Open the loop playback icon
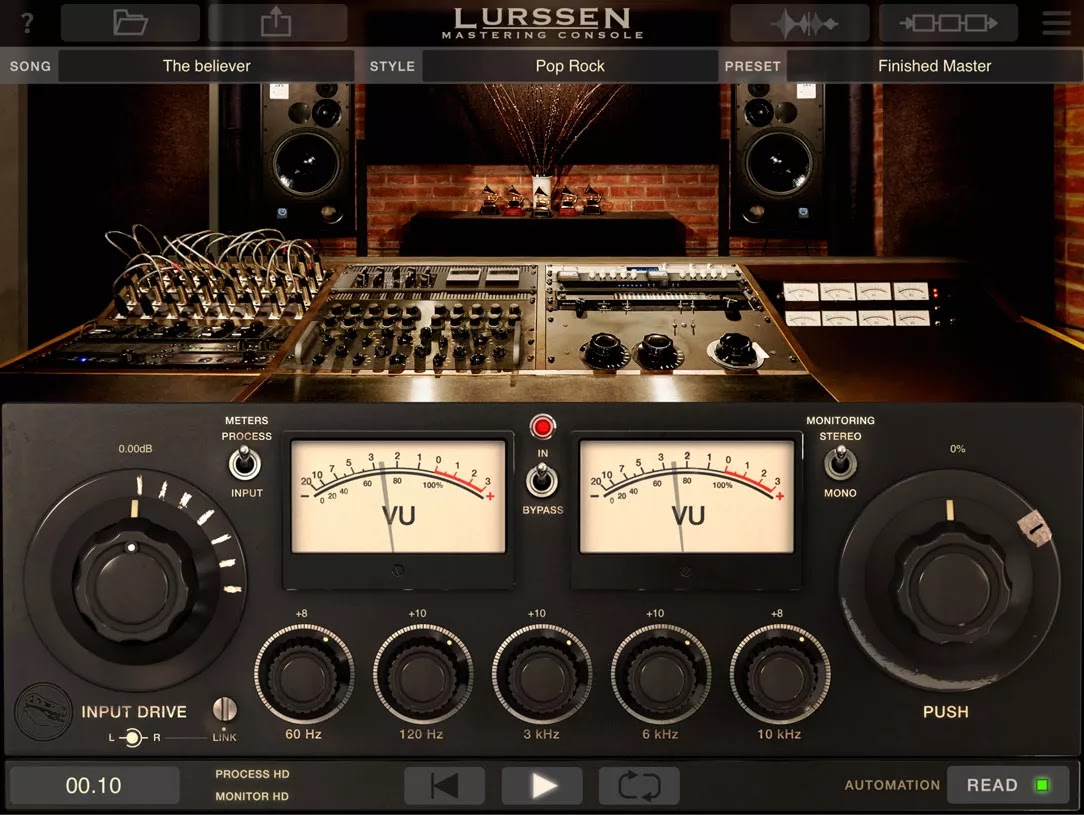The width and height of the screenshot is (1084, 815). click(639, 785)
